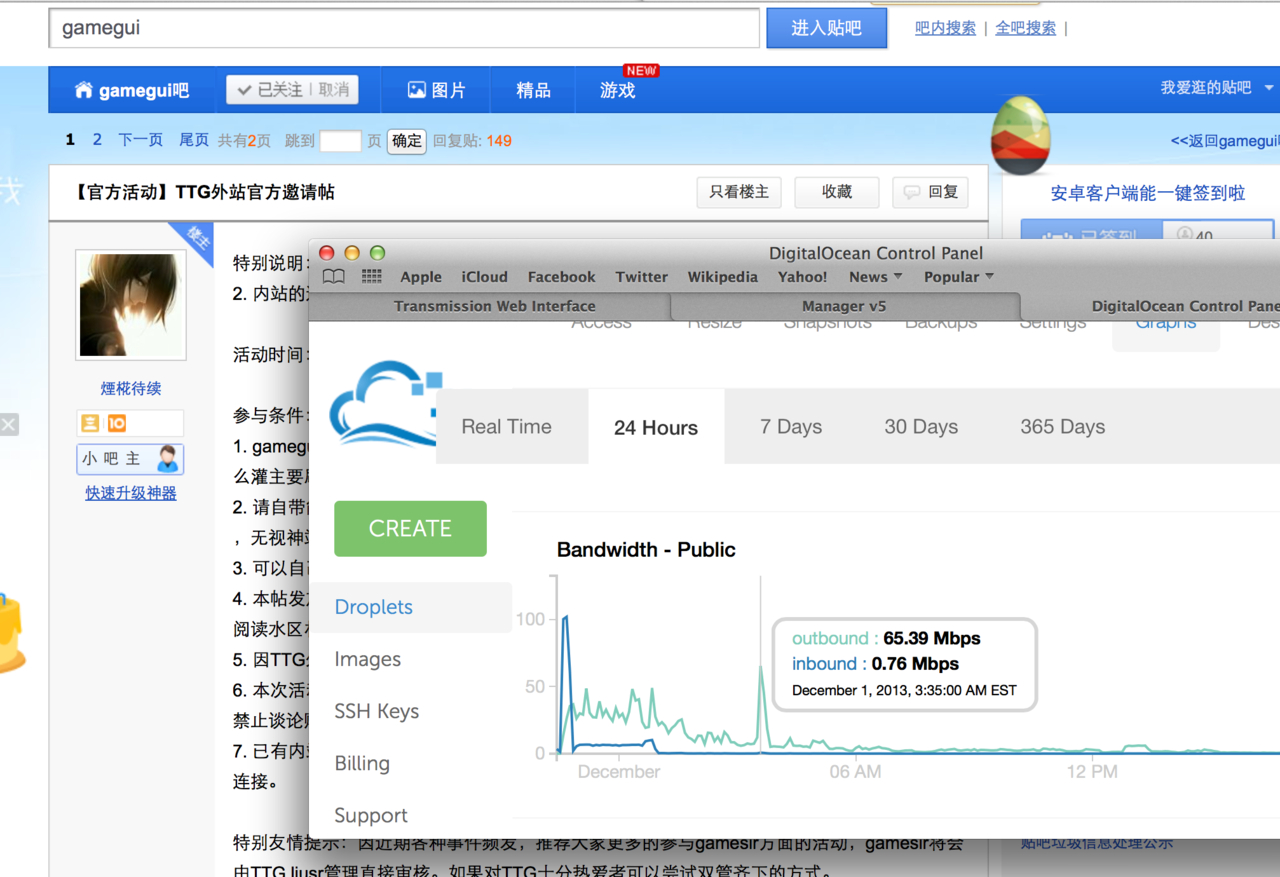Viewport: 1280px width, 877px height.
Task: Click the 已关注 | 取消 follow button
Action: 292,90
